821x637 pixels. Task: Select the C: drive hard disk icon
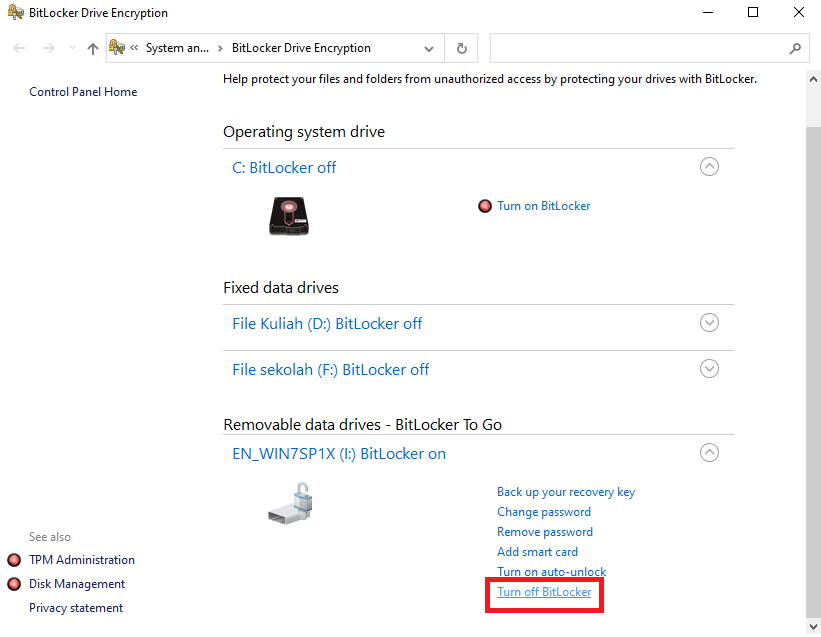(288, 214)
